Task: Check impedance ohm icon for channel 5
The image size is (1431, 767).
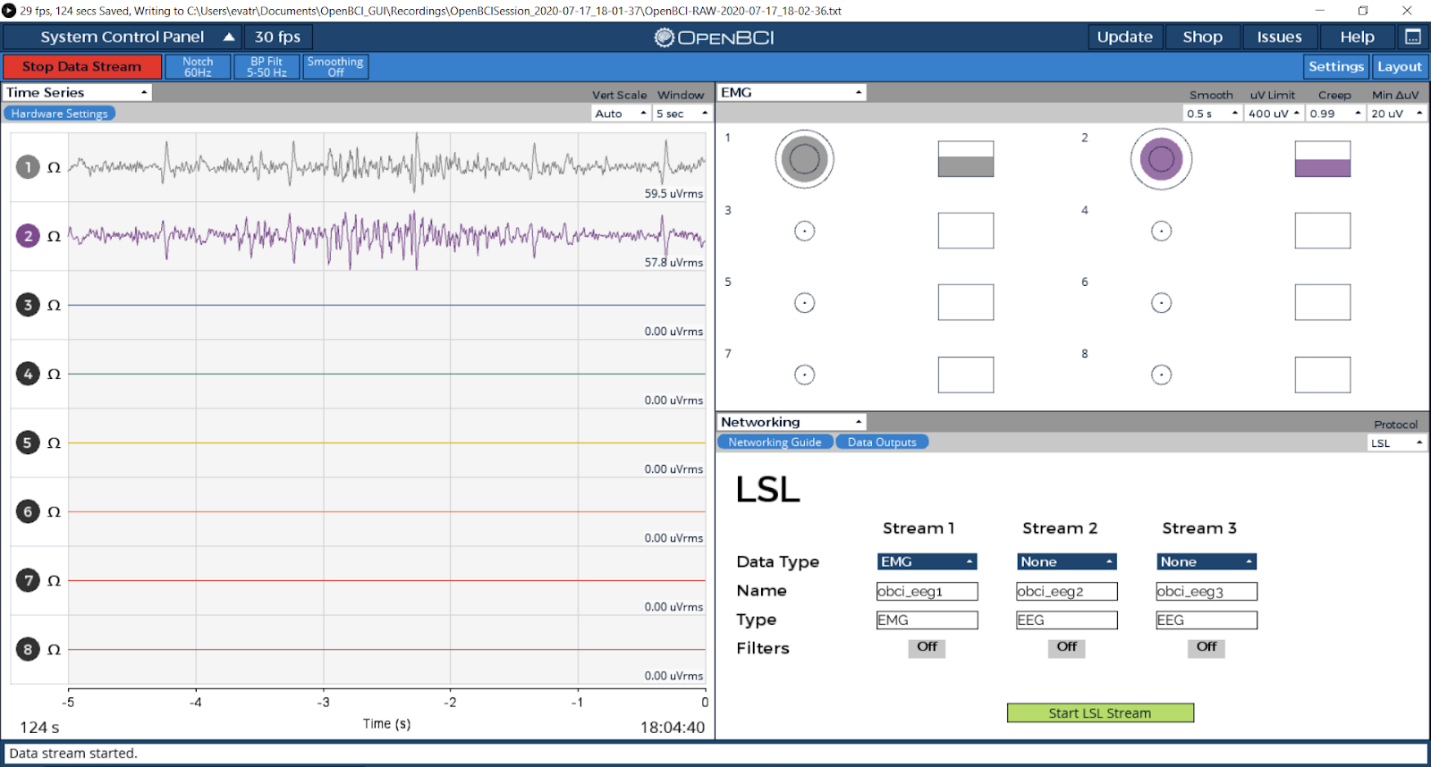Action: 54,442
